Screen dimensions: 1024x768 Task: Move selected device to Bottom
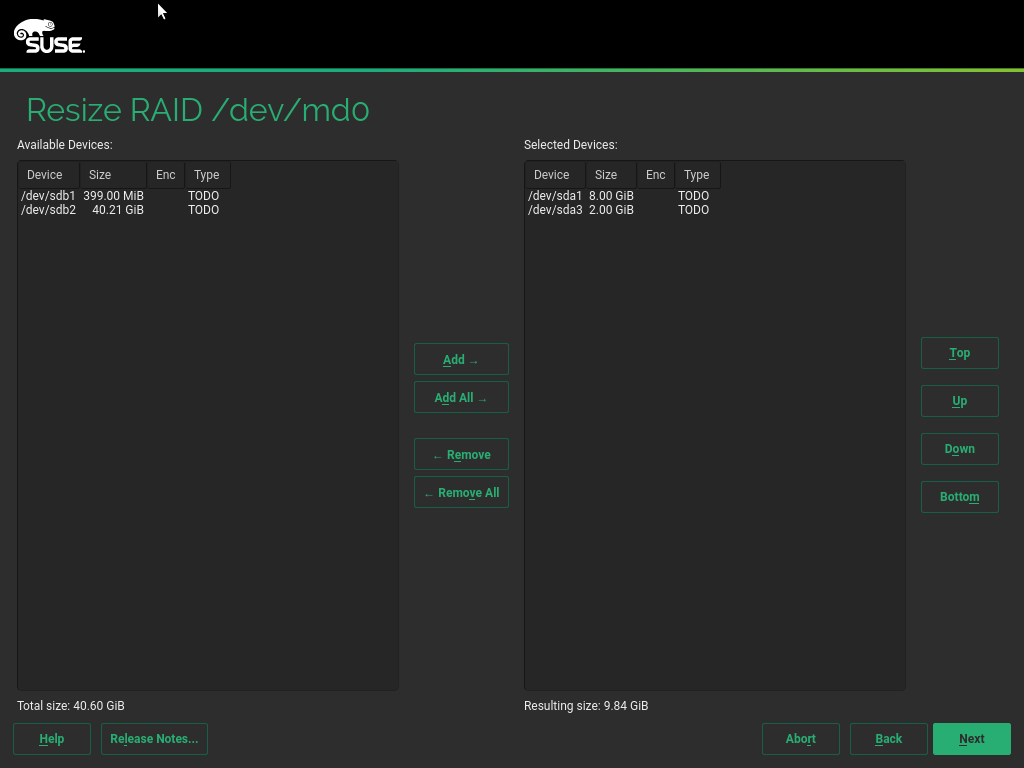click(x=959, y=497)
